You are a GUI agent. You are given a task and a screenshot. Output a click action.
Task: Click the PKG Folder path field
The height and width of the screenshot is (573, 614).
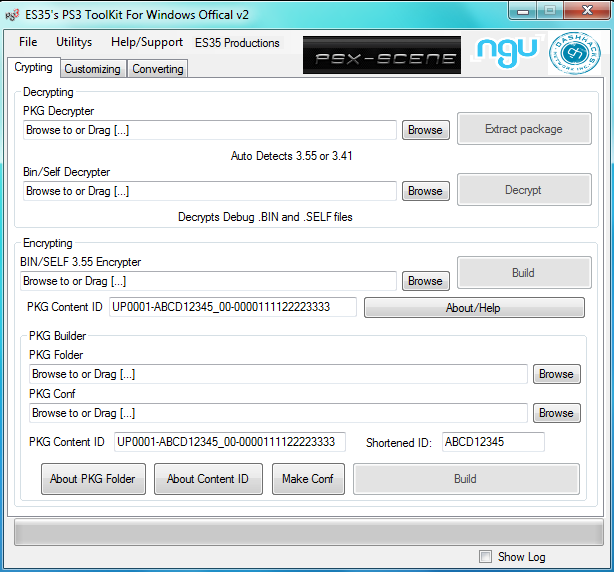point(278,374)
